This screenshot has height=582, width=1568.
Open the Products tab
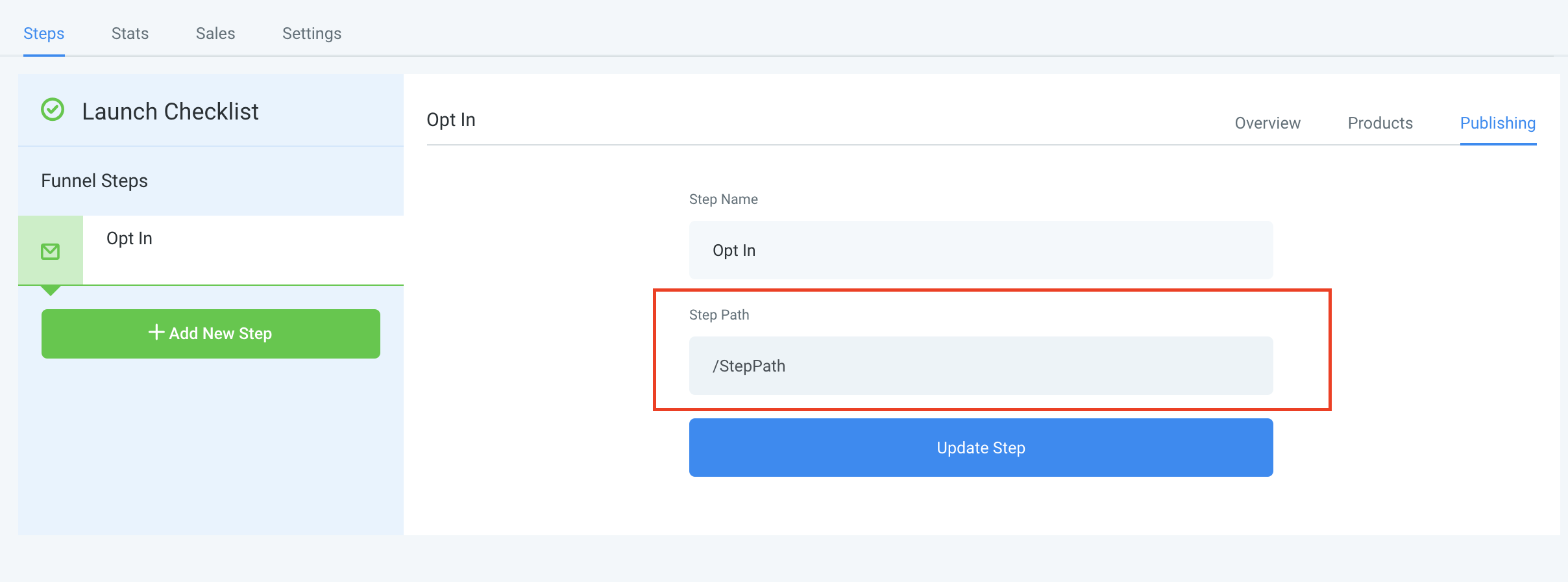(x=1380, y=123)
